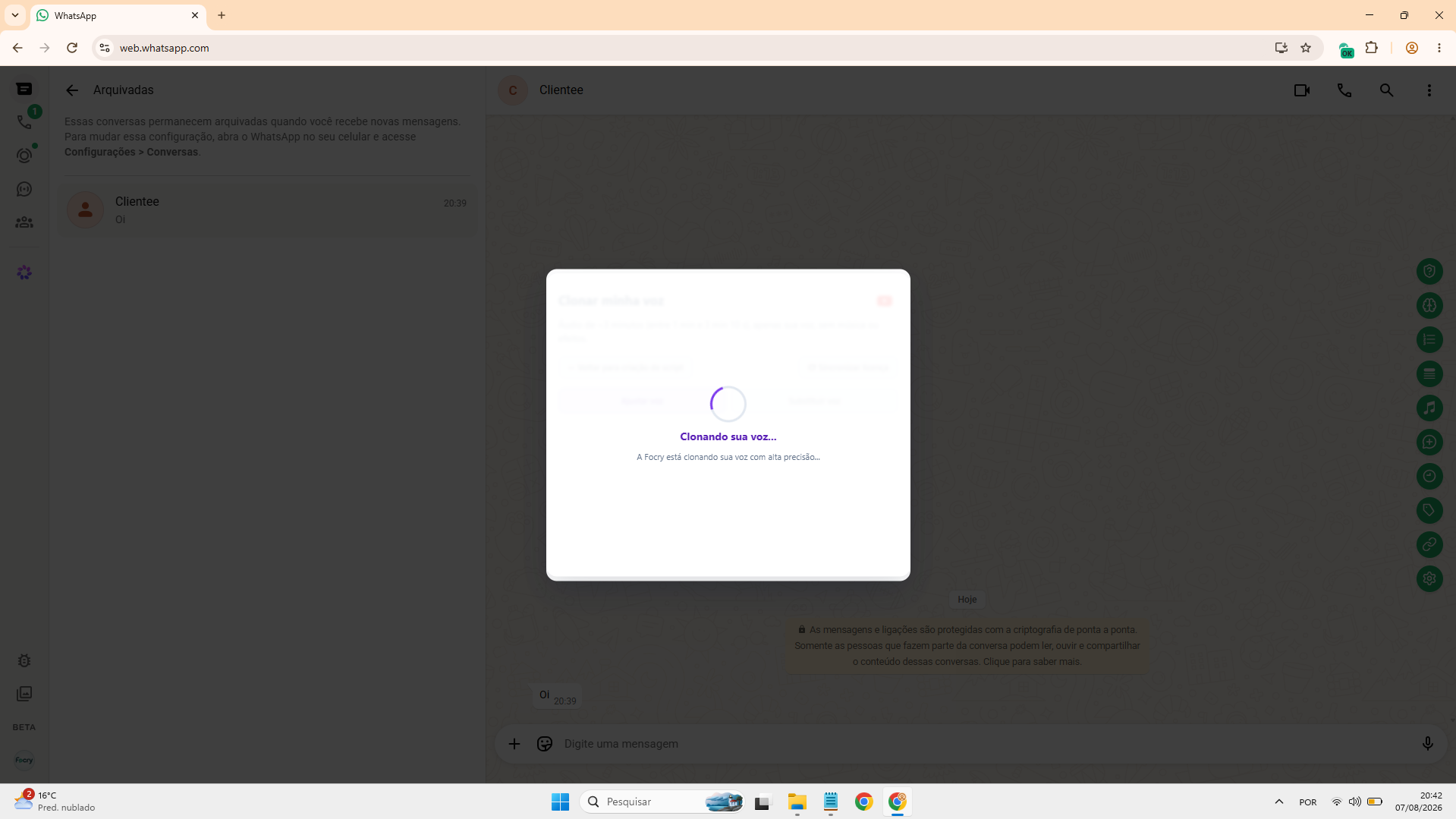Go back from the Arquivadas list
Screen dimensions: 1456x819
(72, 90)
